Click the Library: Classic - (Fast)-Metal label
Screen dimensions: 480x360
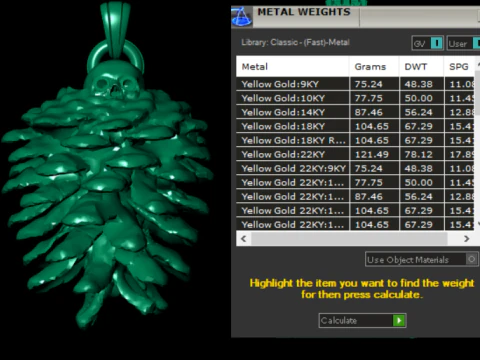pos(295,43)
